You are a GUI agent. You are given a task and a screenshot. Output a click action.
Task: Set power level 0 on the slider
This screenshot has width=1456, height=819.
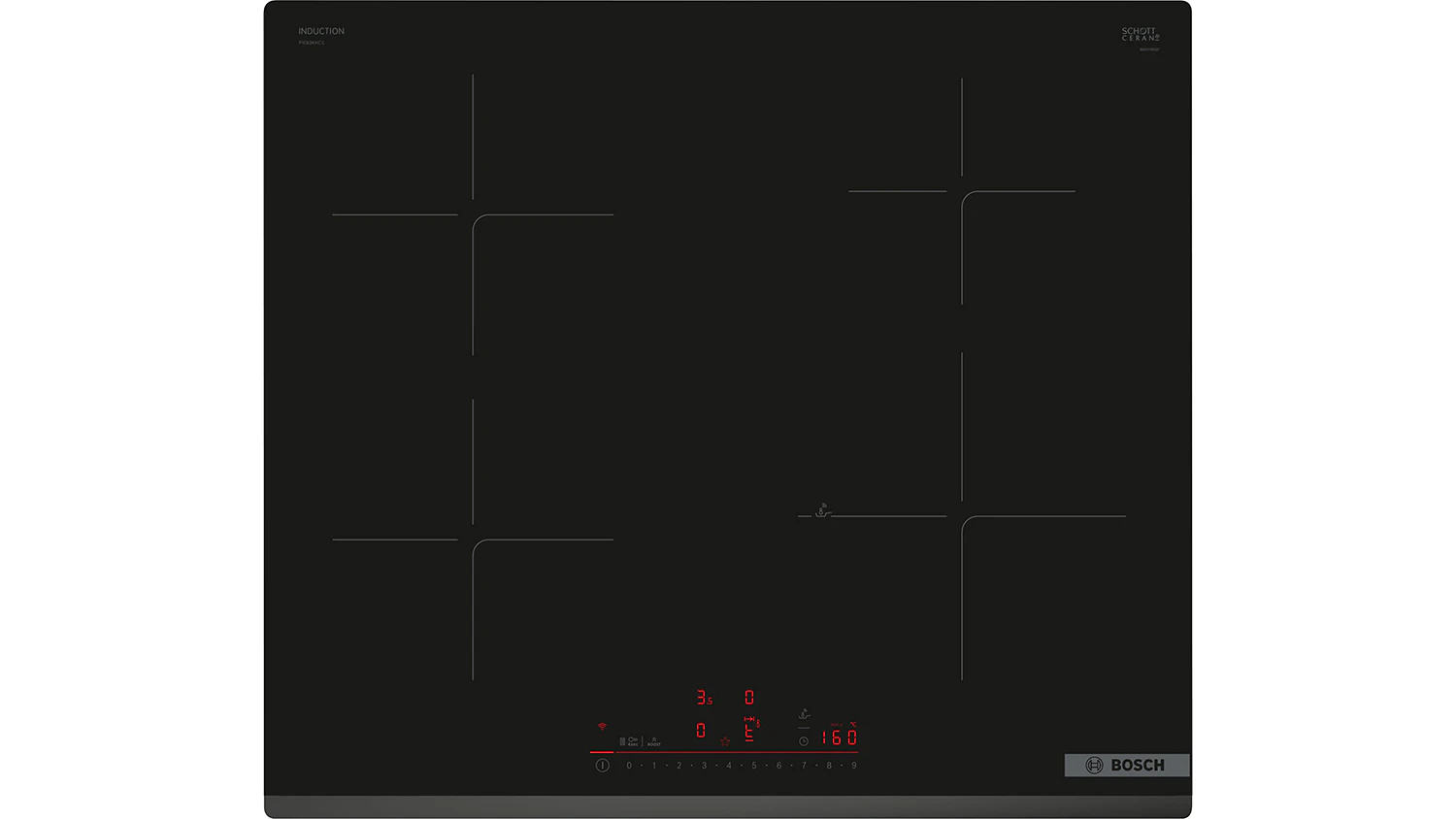pyautogui.click(x=629, y=766)
